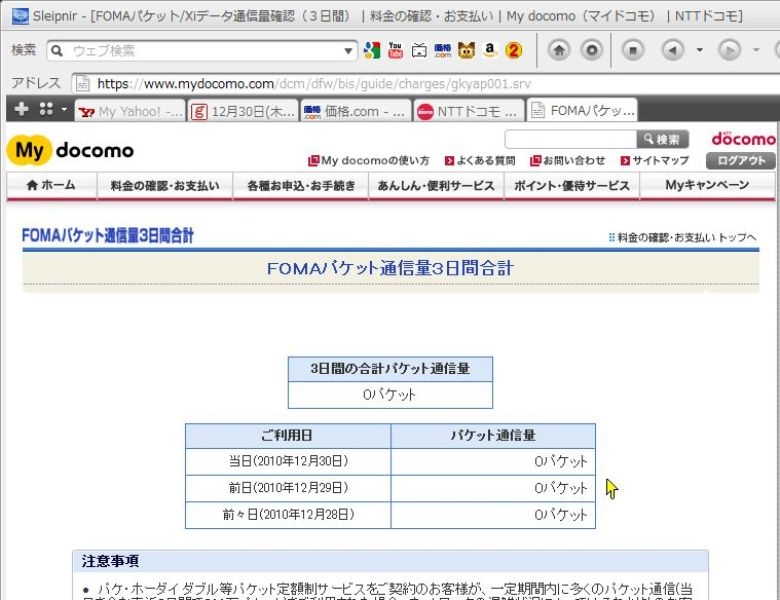Select the 前々日(2010年12月28日) table cell
This screenshot has height=600, width=780.
click(x=288, y=515)
